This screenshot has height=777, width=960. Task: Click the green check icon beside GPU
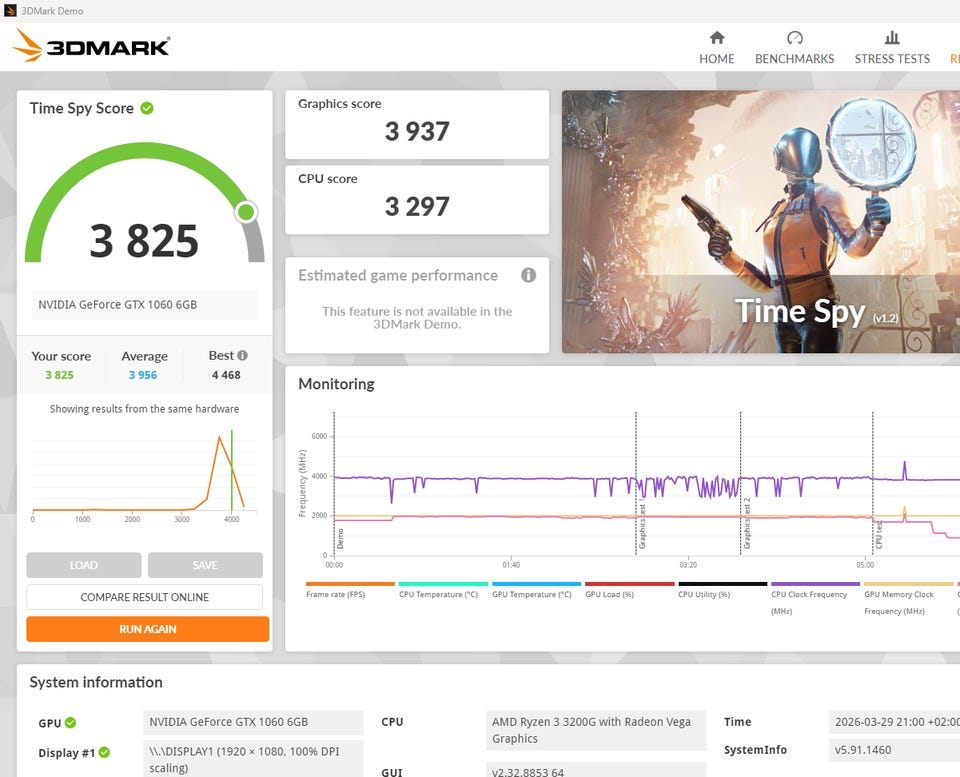71,723
